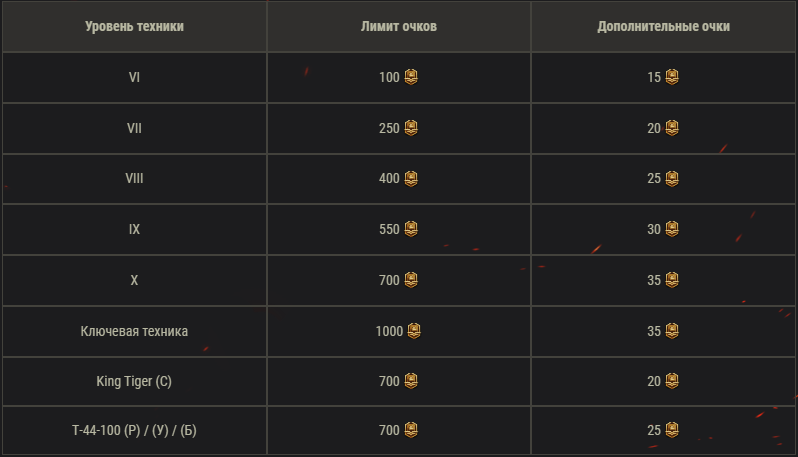The image size is (798, 457).
Task: Click the points icon beside 100 limit
Action: click(411, 77)
